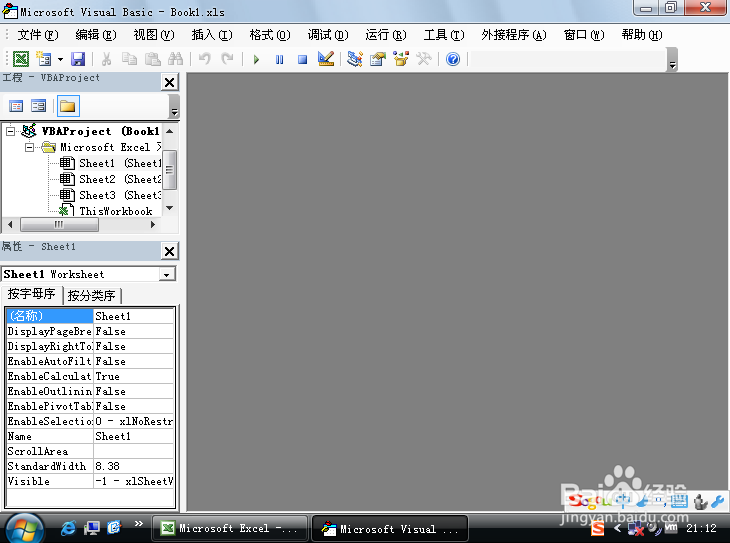Collapse the VBAProject (Book1) tree node
The width and height of the screenshot is (730, 543).
[x=10, y=132]
